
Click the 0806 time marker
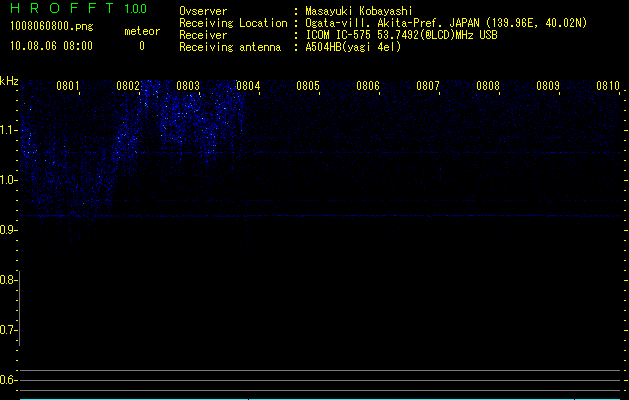368,86
